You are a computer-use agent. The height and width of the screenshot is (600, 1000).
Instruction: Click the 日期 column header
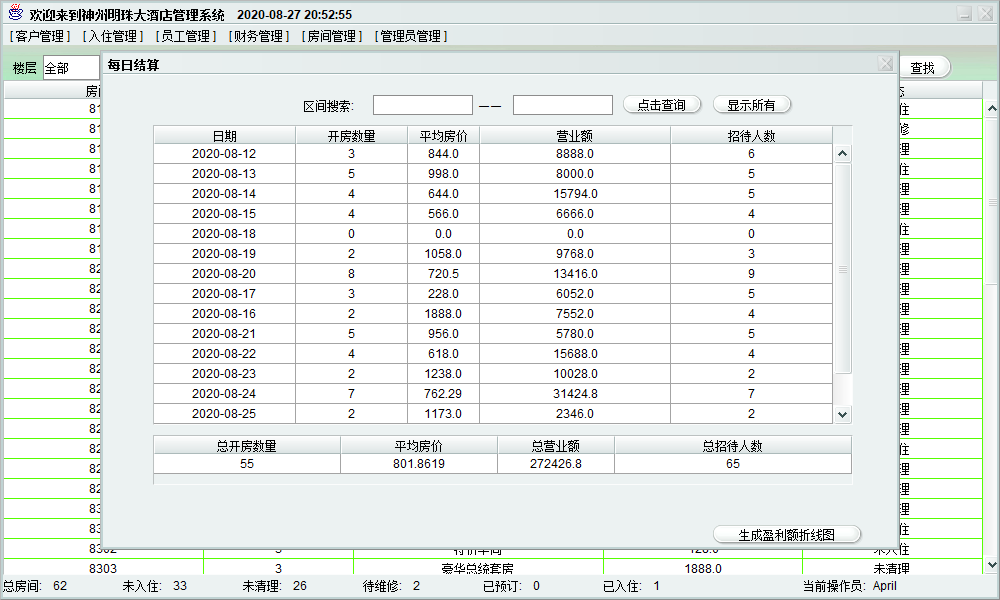point(224,136)
